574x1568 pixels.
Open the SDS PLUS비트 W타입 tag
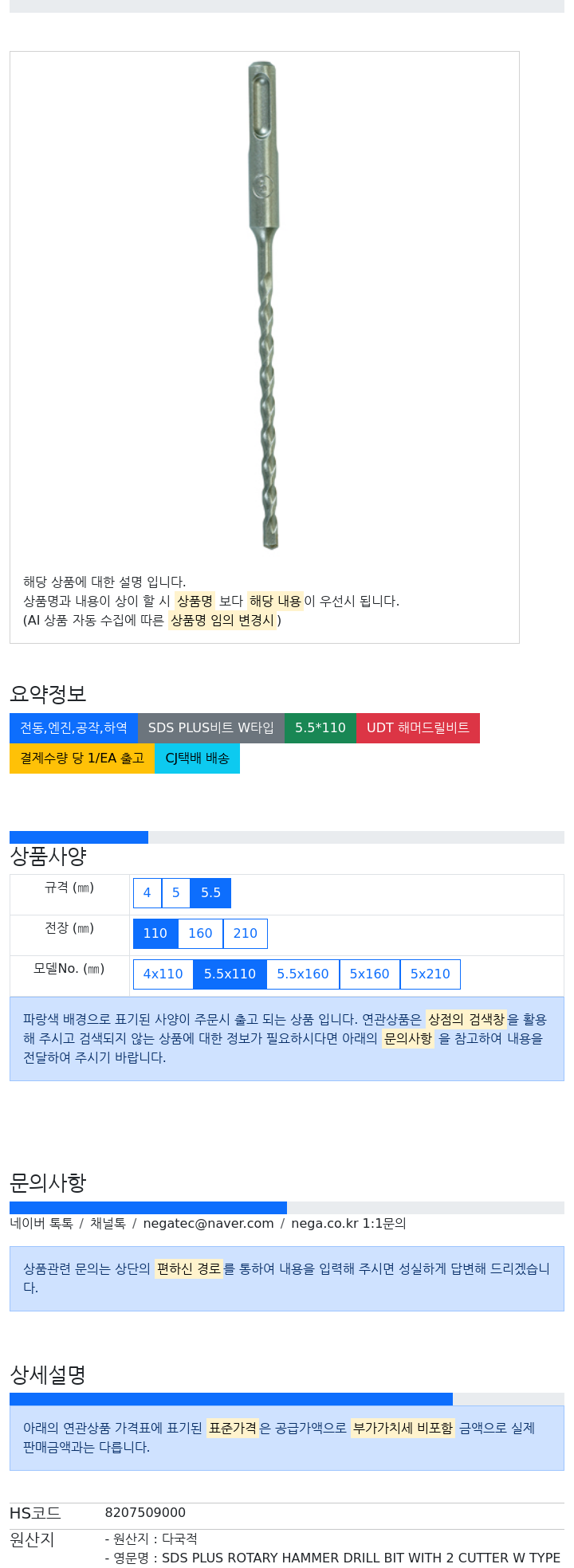pos(211,728)
